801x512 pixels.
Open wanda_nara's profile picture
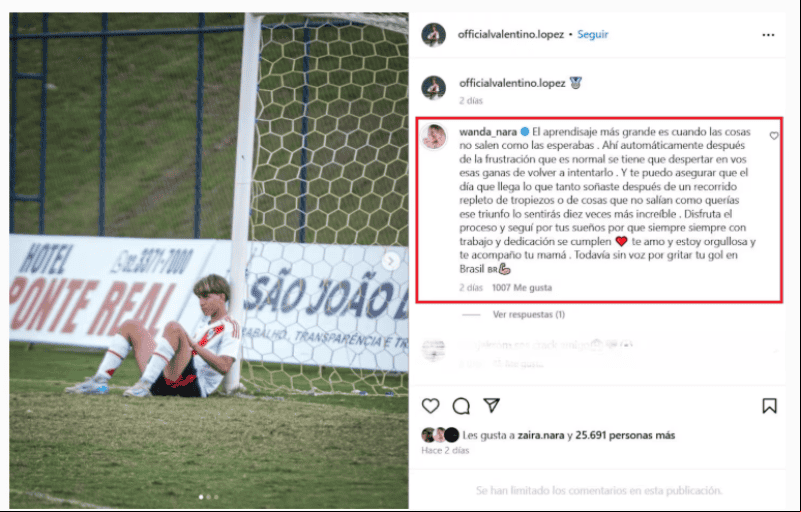pos(434,137)
